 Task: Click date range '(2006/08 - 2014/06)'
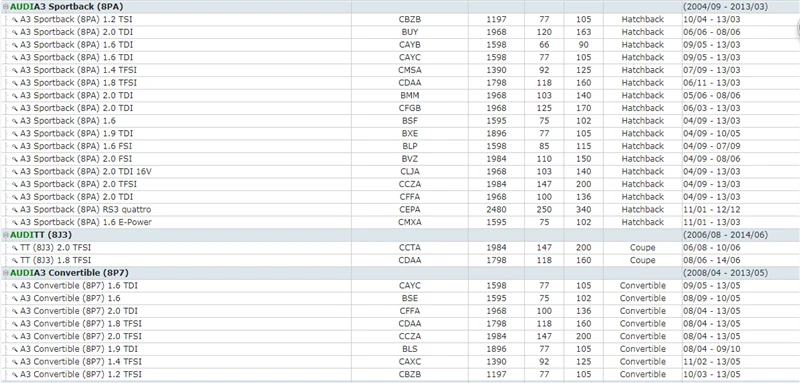click(725, 235)
